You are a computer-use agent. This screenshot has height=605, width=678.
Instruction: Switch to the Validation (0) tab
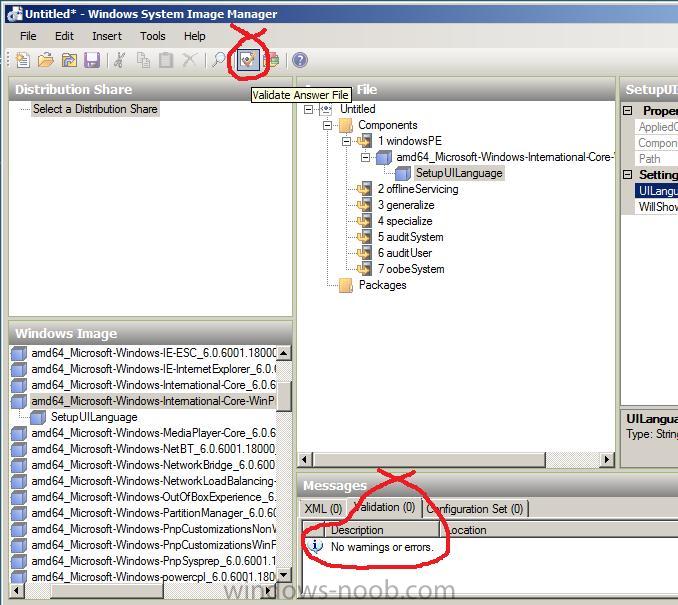point(384,508)
